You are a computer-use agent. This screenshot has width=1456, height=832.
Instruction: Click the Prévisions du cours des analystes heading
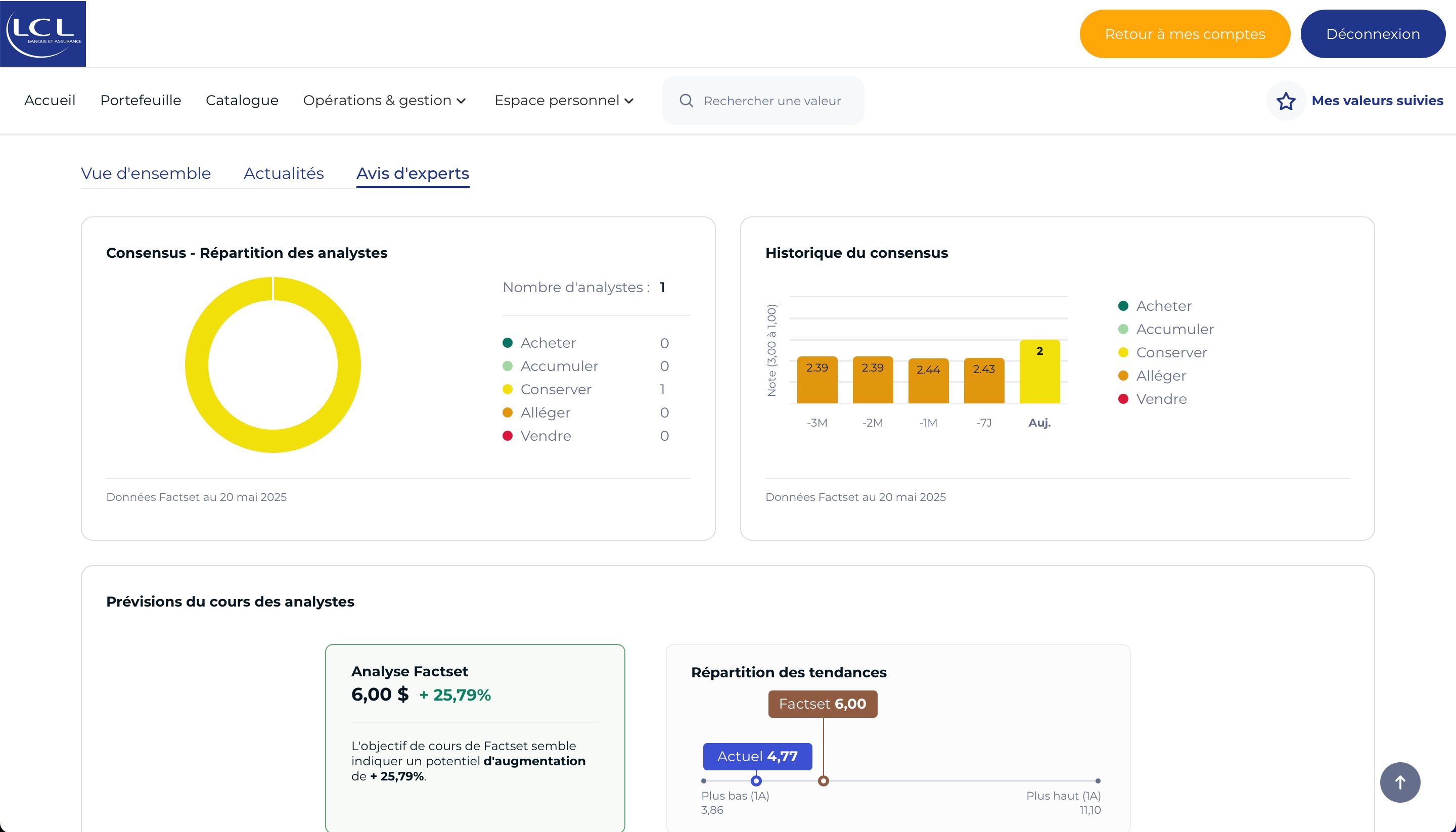[x=231, y=602]
